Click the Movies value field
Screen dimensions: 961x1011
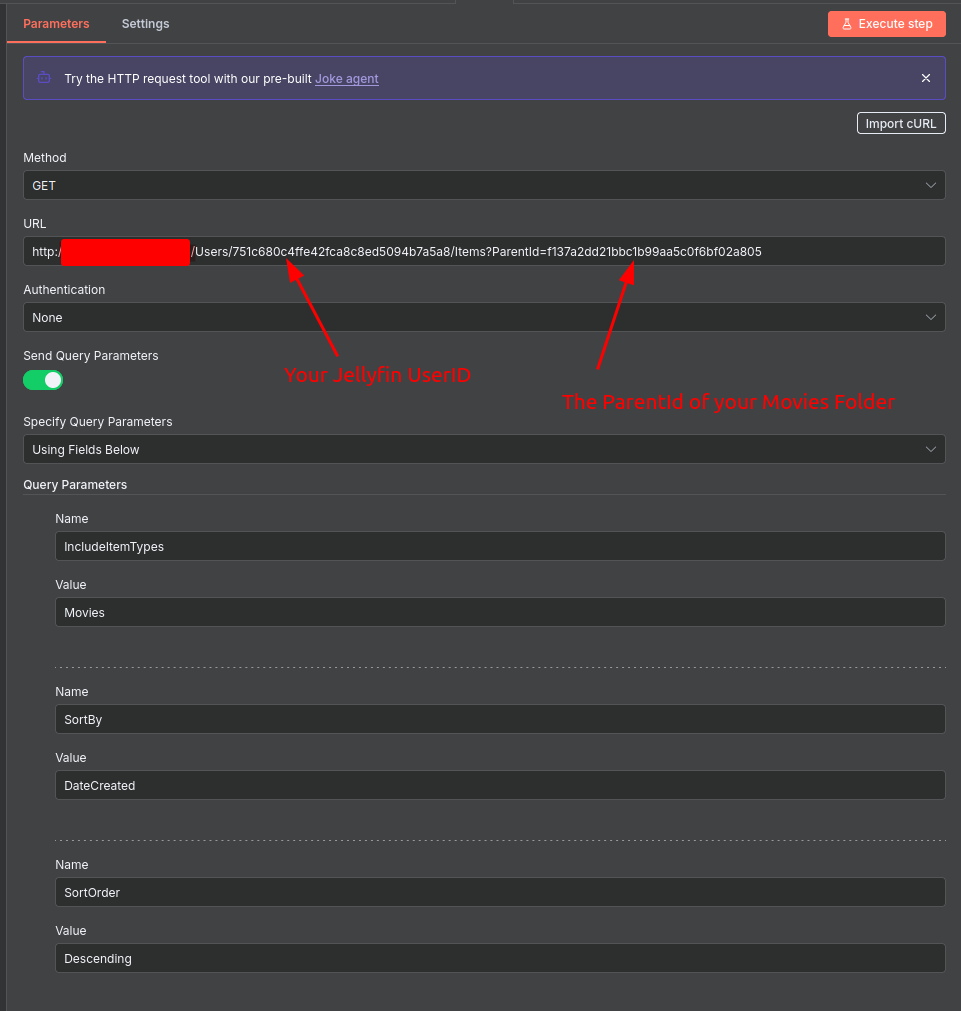[500, 612]
